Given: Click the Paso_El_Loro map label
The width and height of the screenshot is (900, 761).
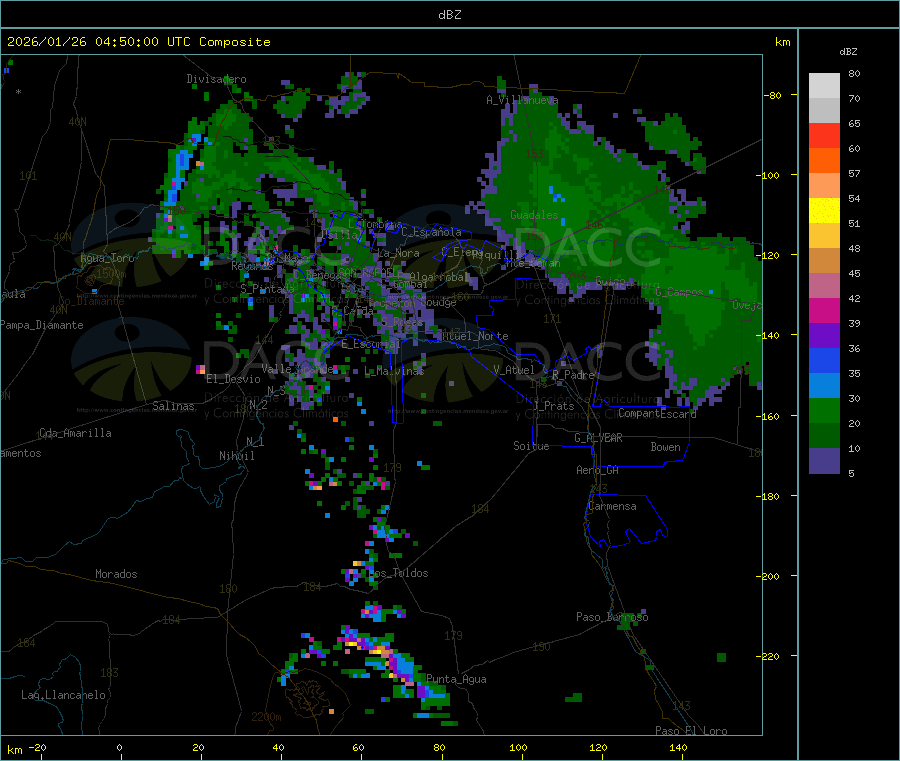Looking at the screenshot, I should [x=691, y=731].
